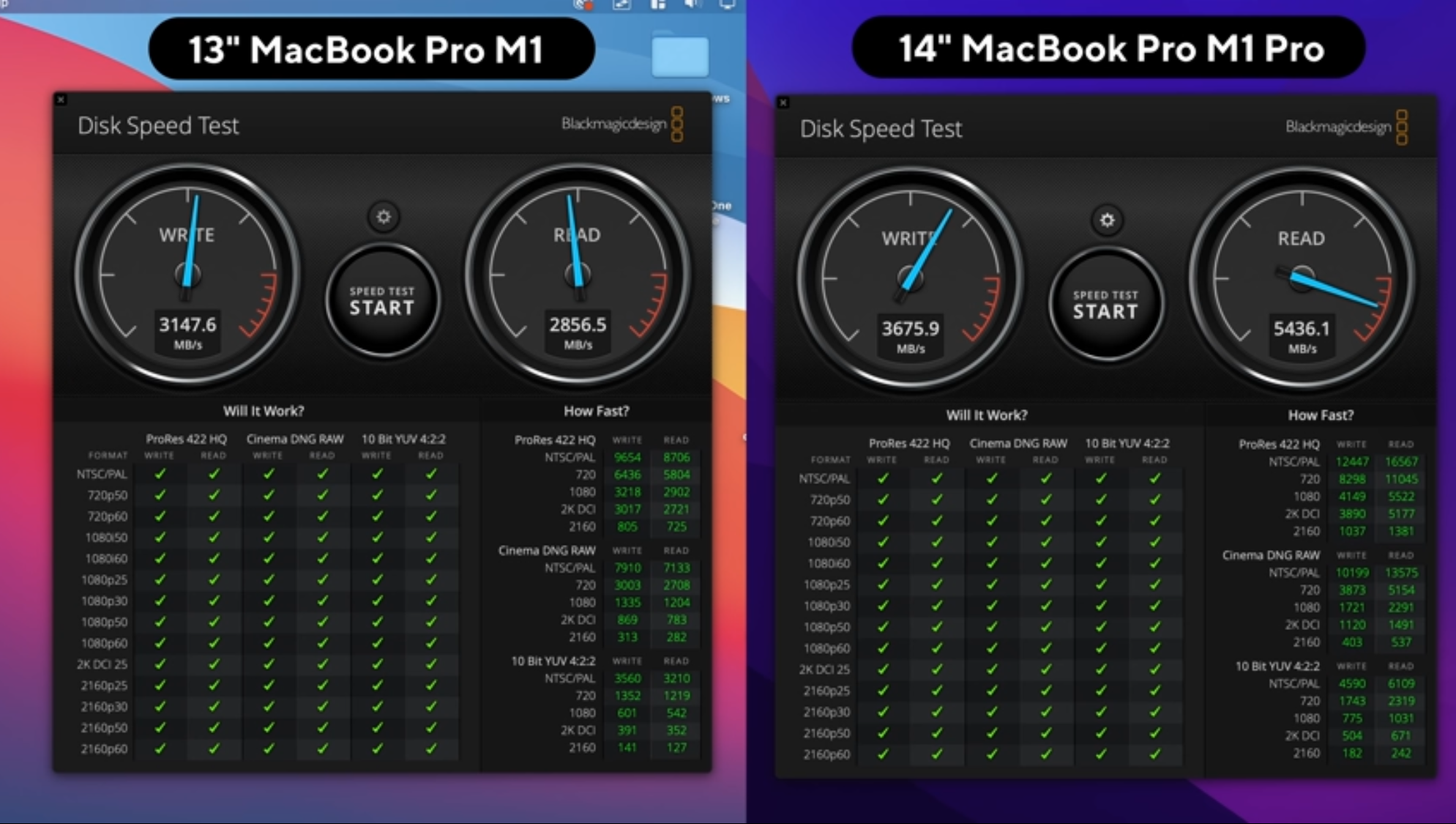Click the value 7133 under Cinema DNG RAW

click(x=676, y=568)
